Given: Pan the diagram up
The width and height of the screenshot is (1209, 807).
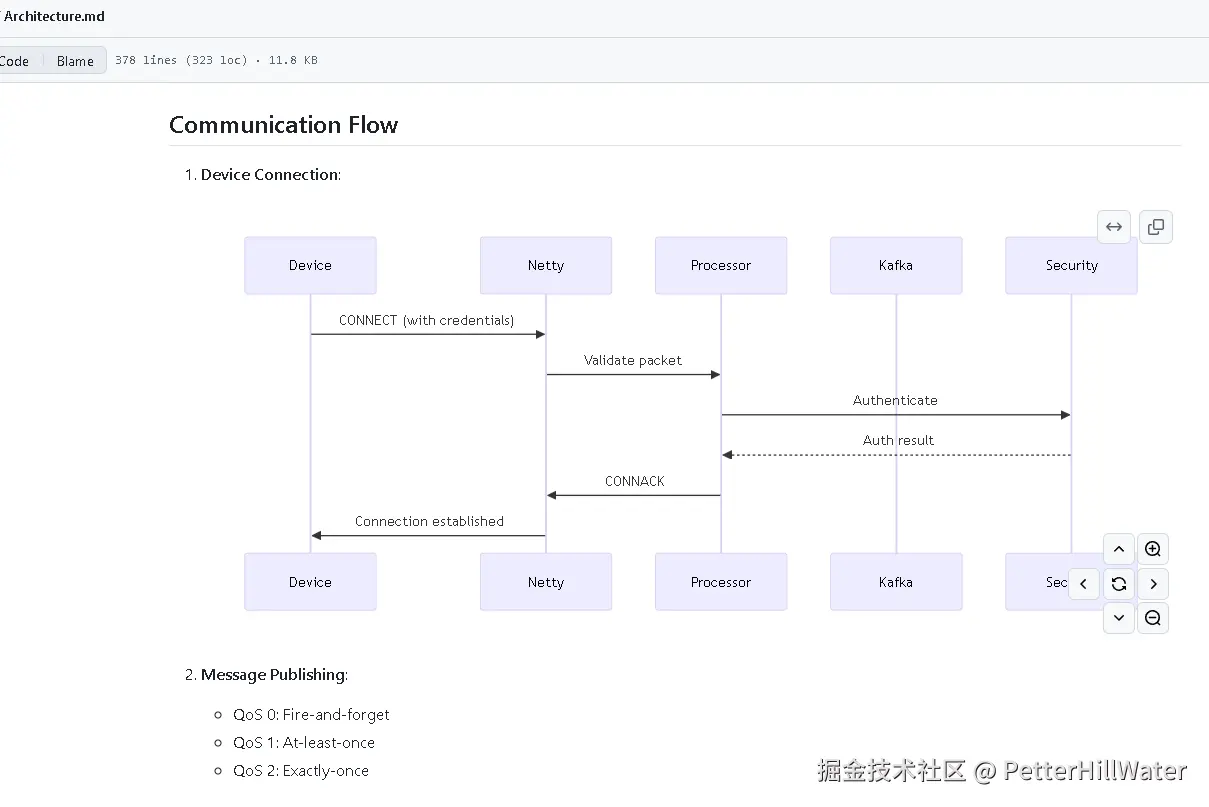Looking at the screenshot, I should tap(1119, 549).
